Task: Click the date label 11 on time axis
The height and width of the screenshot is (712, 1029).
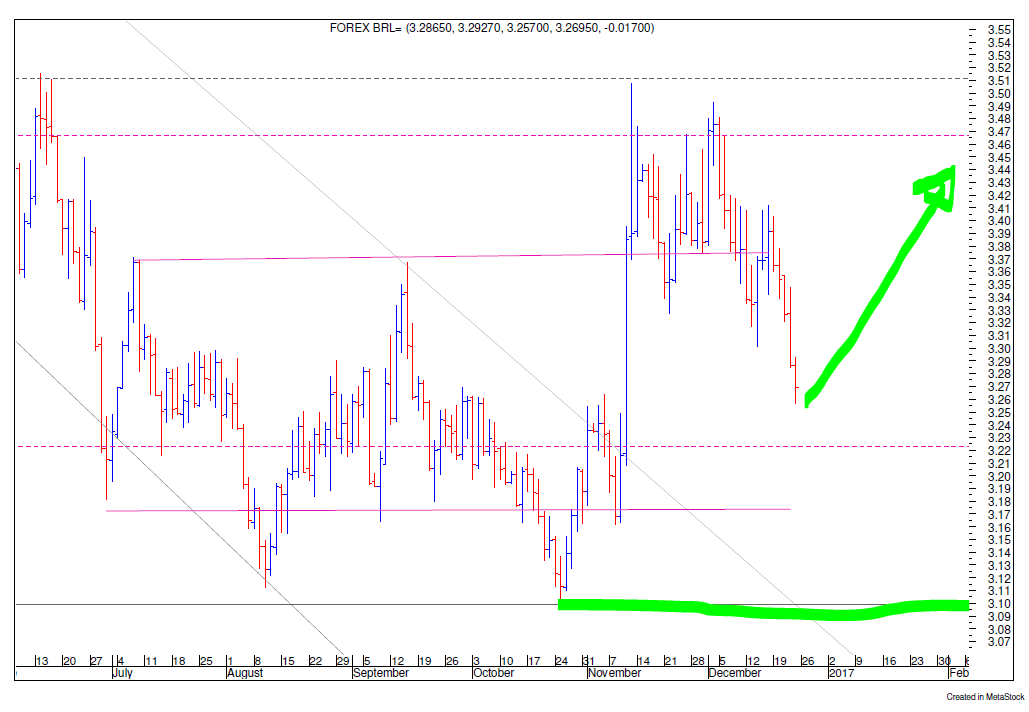Action: 151,661
